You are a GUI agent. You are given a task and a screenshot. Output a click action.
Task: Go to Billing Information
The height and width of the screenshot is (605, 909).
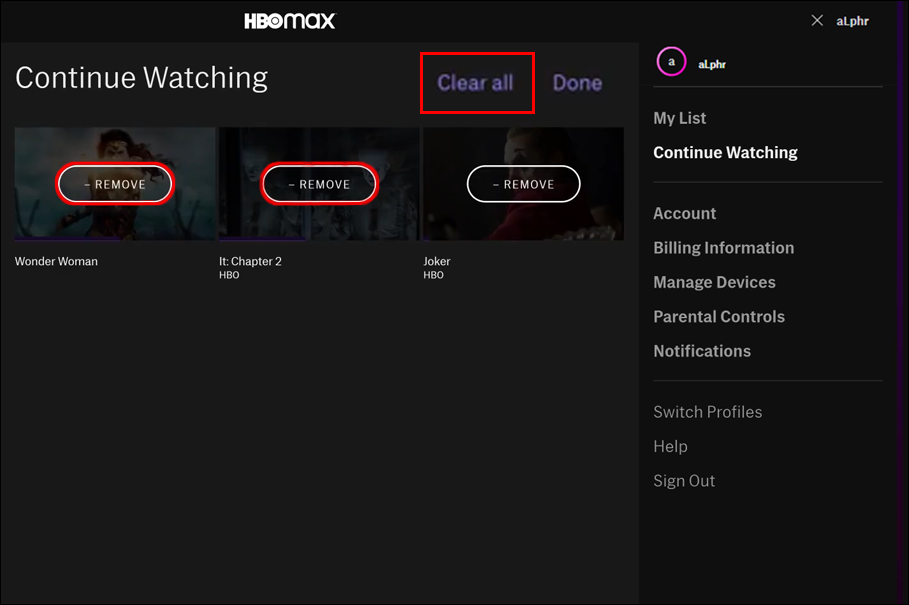click(723, 248)
